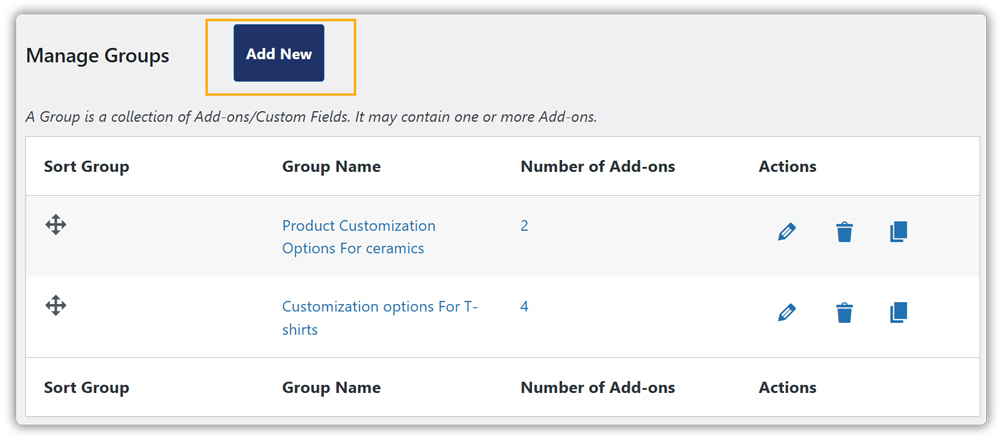
Task: Click the Manage Groups heading
Action: click(x=98, y=56)
